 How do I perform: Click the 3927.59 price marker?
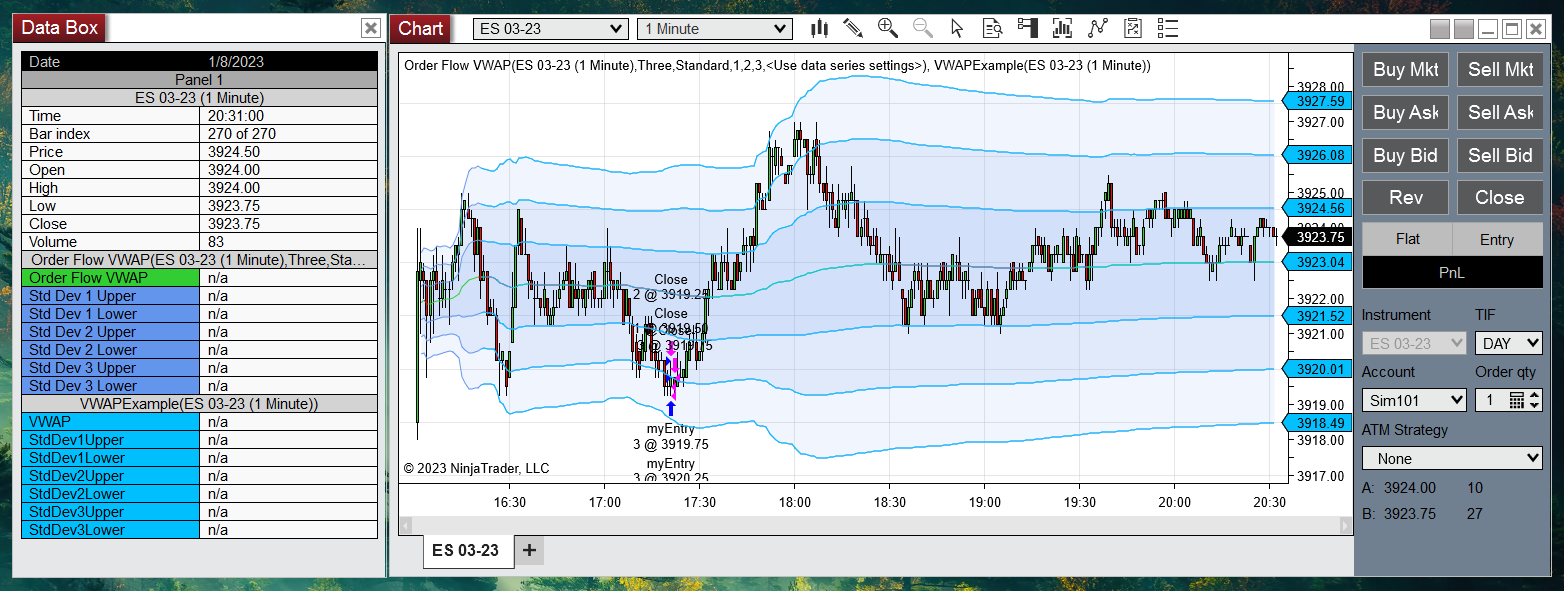[x=1315, y=101]
